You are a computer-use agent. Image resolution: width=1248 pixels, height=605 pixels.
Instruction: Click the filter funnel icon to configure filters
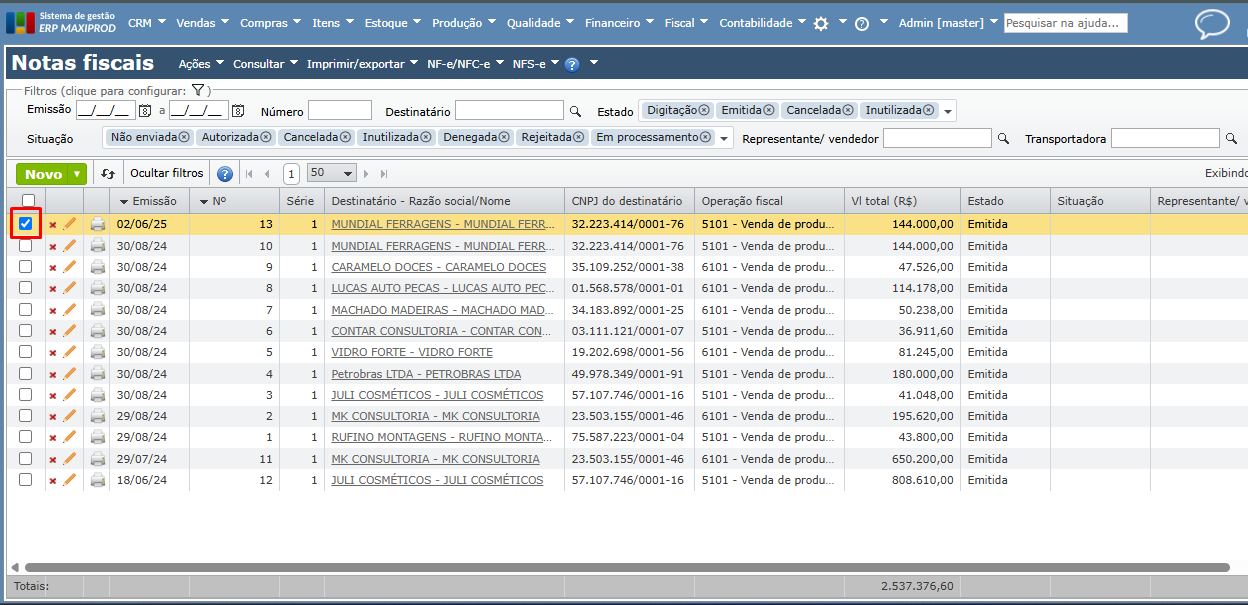pos(198,90)
